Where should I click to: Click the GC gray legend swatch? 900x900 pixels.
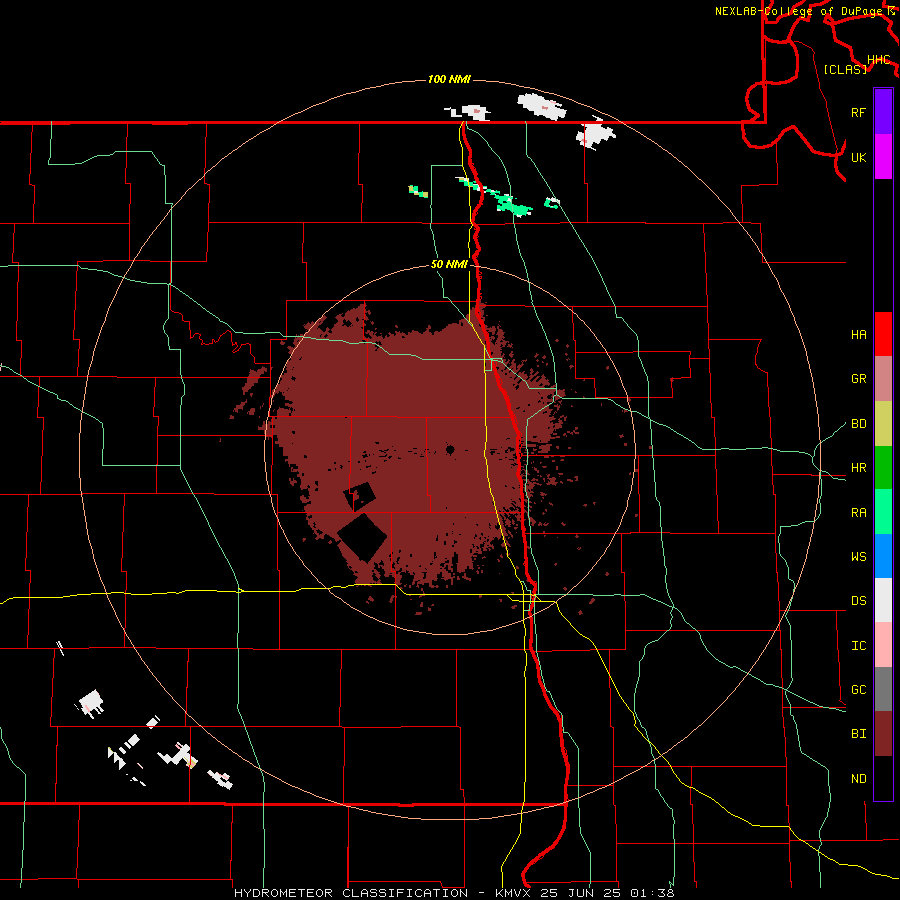coord(883,689)
